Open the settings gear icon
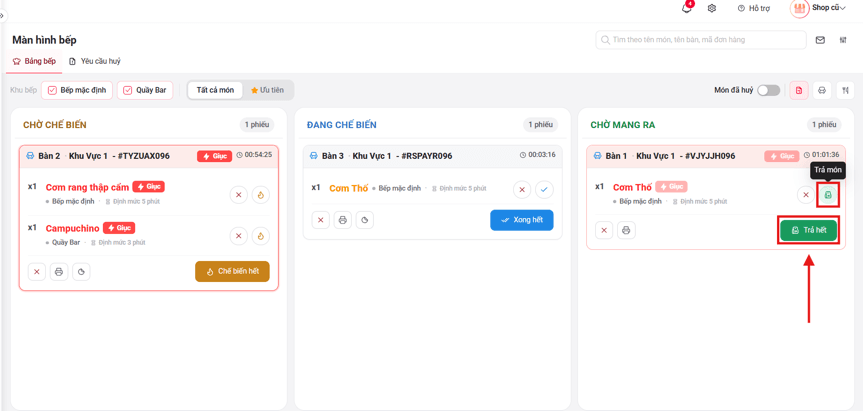This screenshot has width=863, height=411. coord(712,8)
